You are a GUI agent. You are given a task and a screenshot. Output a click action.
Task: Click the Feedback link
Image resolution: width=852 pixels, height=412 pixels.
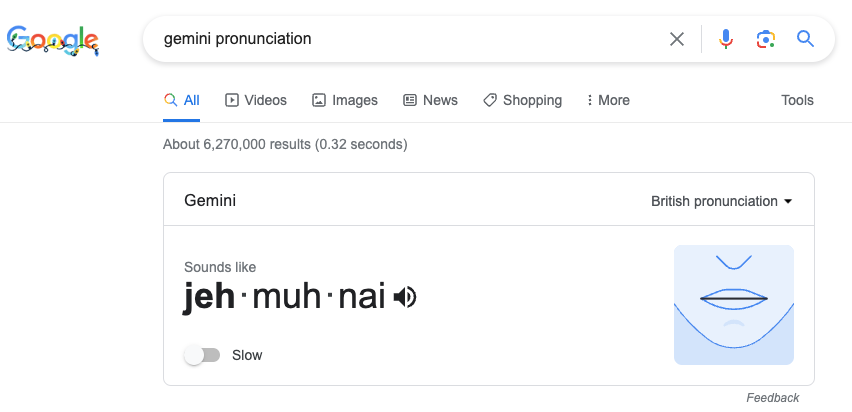(773, 398)
